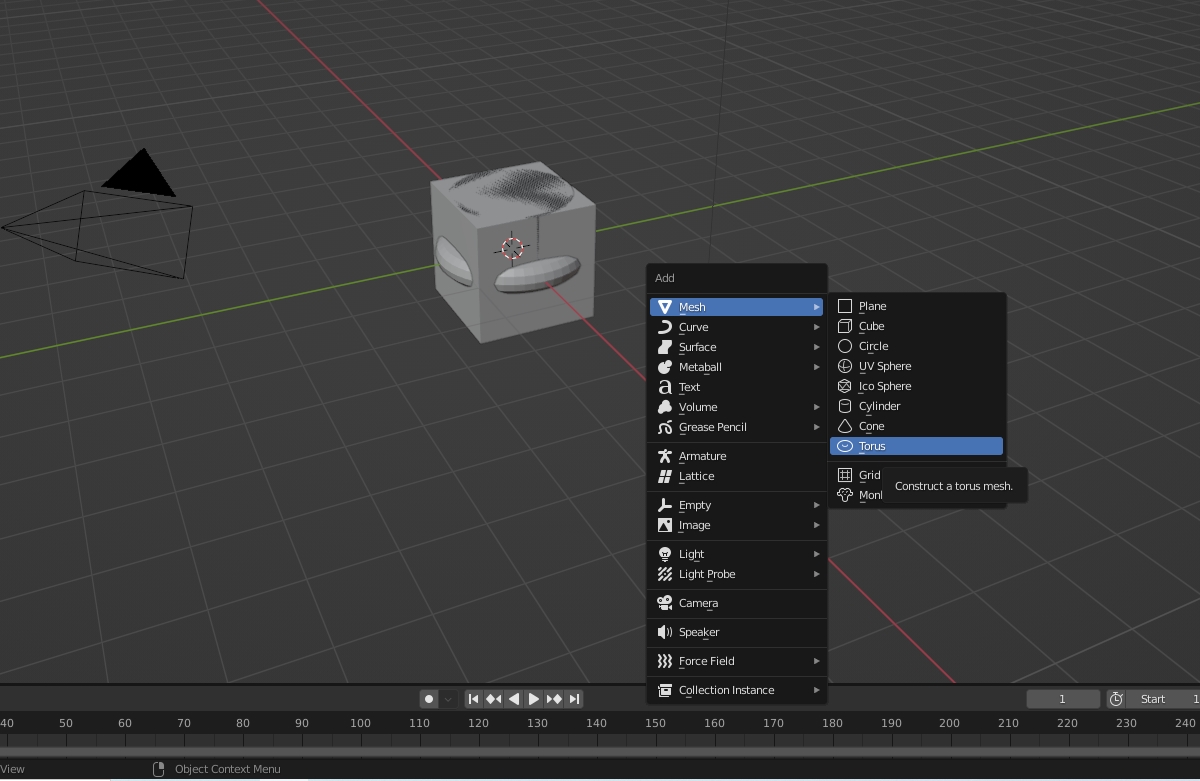Click the 3D cursor on the cube
The image size is (1200, 781).
[513, 248]
